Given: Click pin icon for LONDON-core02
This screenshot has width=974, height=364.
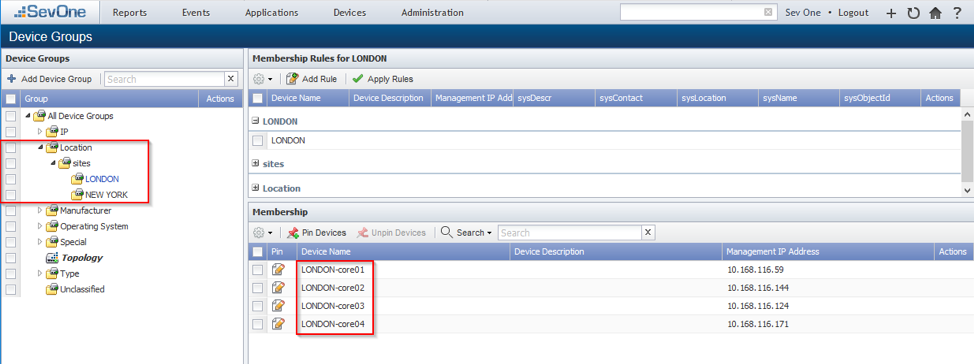Looking at the screenshot, I should pos(278,288).
